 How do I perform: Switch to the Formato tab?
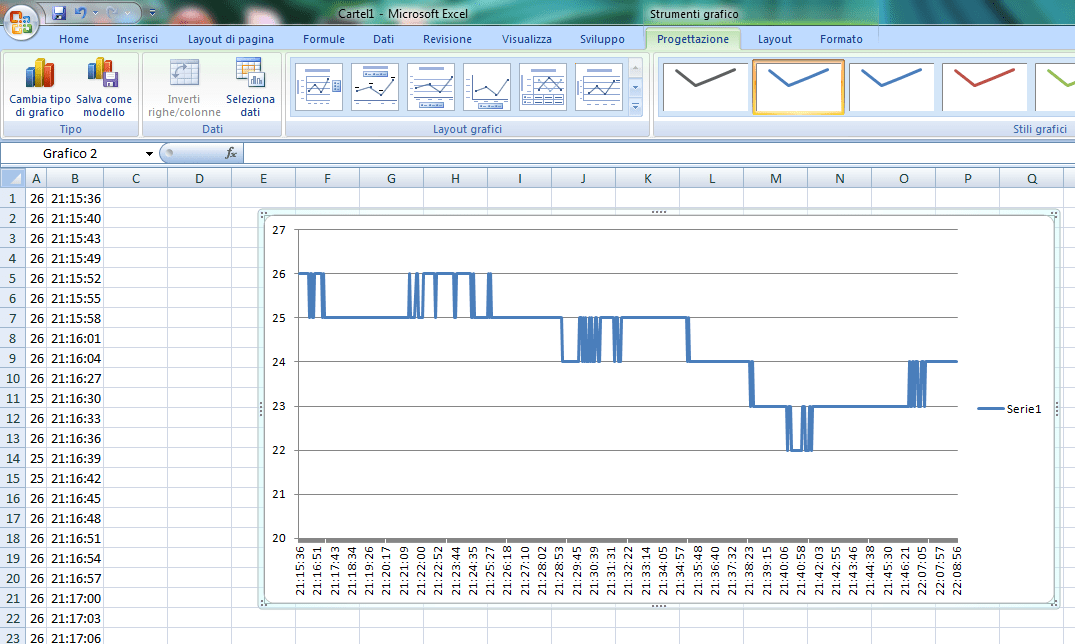click(x=841, y=39)
